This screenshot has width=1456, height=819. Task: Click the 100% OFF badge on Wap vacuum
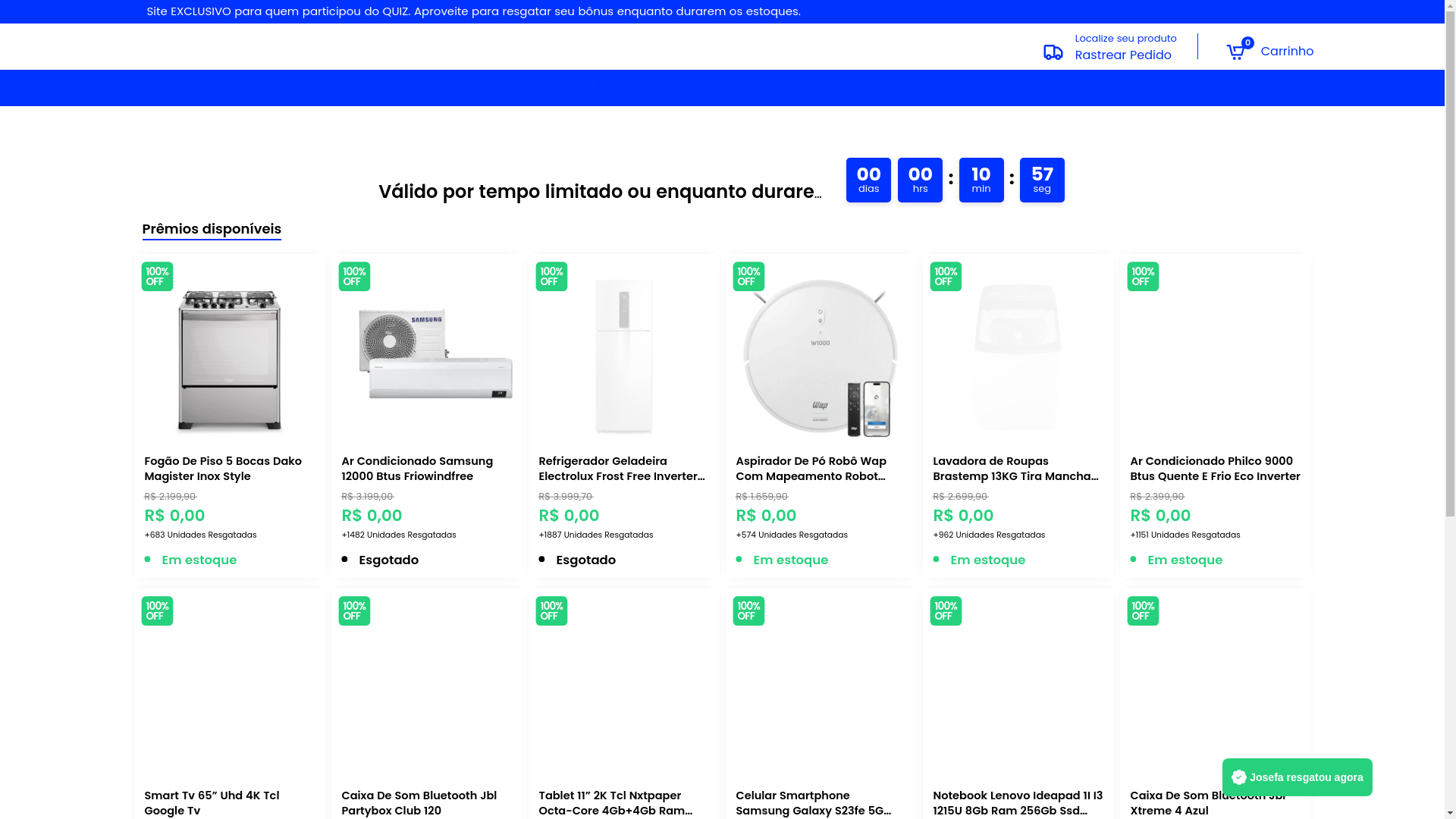tap(748, 277)
